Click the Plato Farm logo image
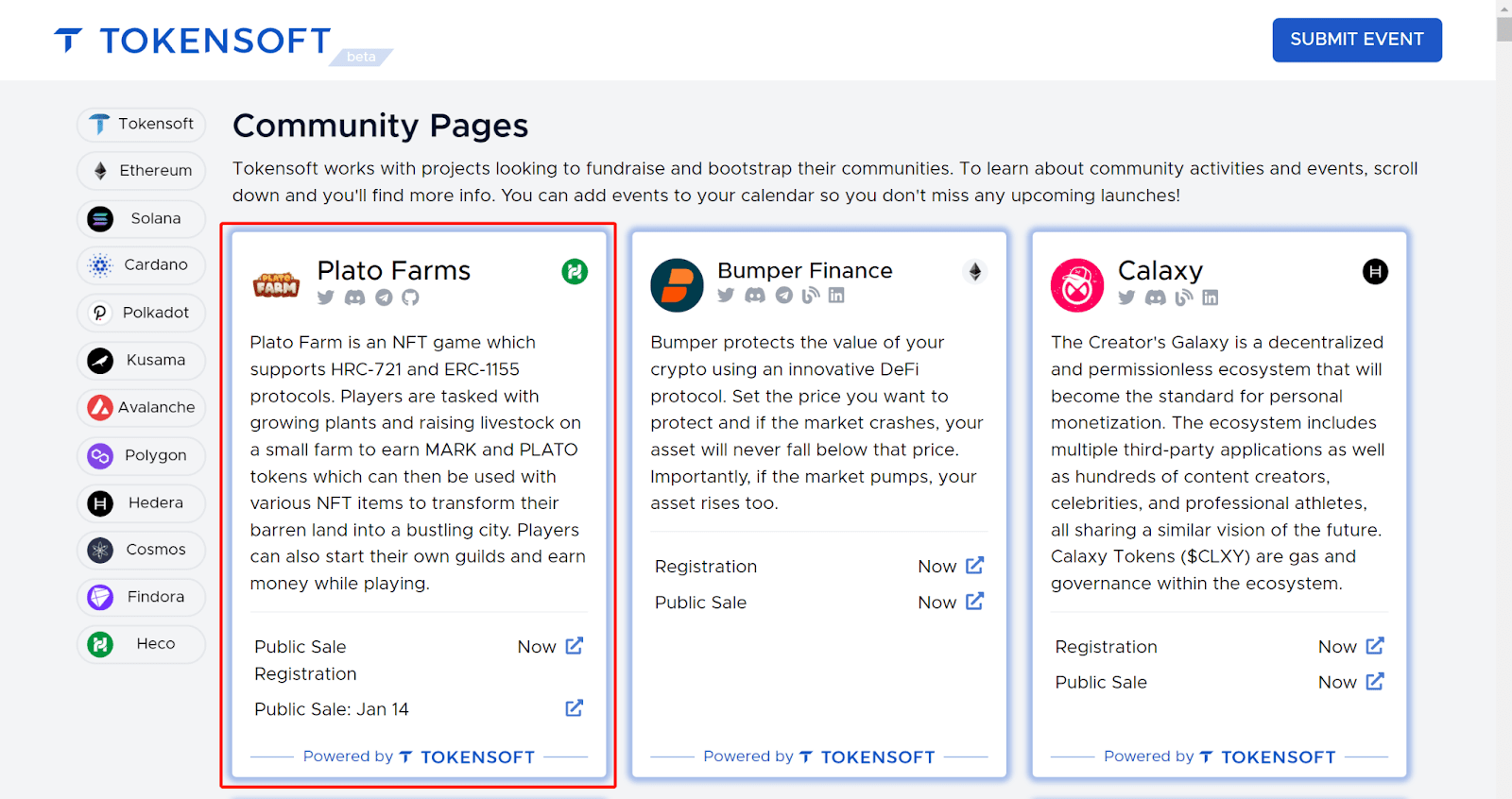The height and width of the screenshot is (799, 1512). click(x=276, y=284)
